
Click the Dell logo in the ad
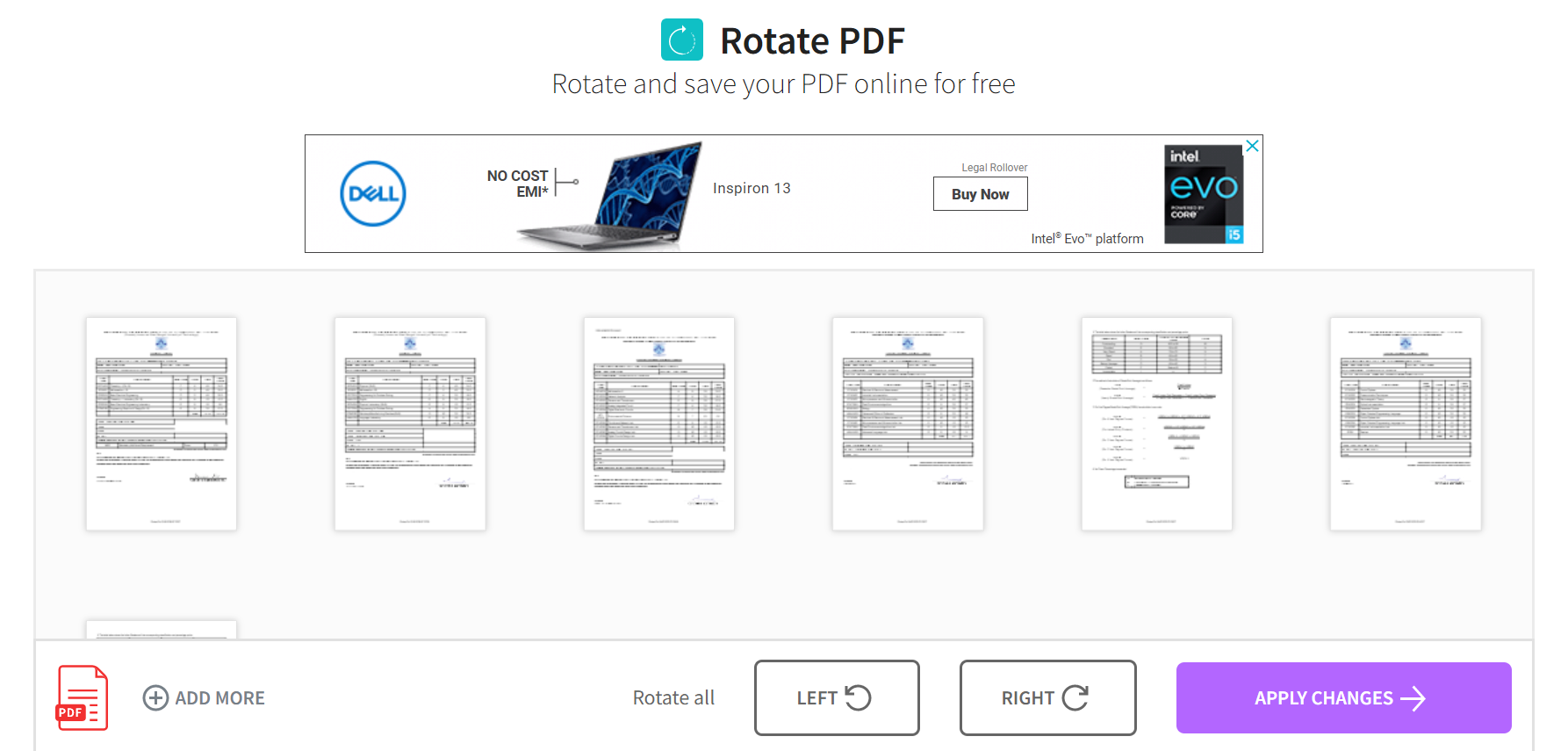point(373,193)
